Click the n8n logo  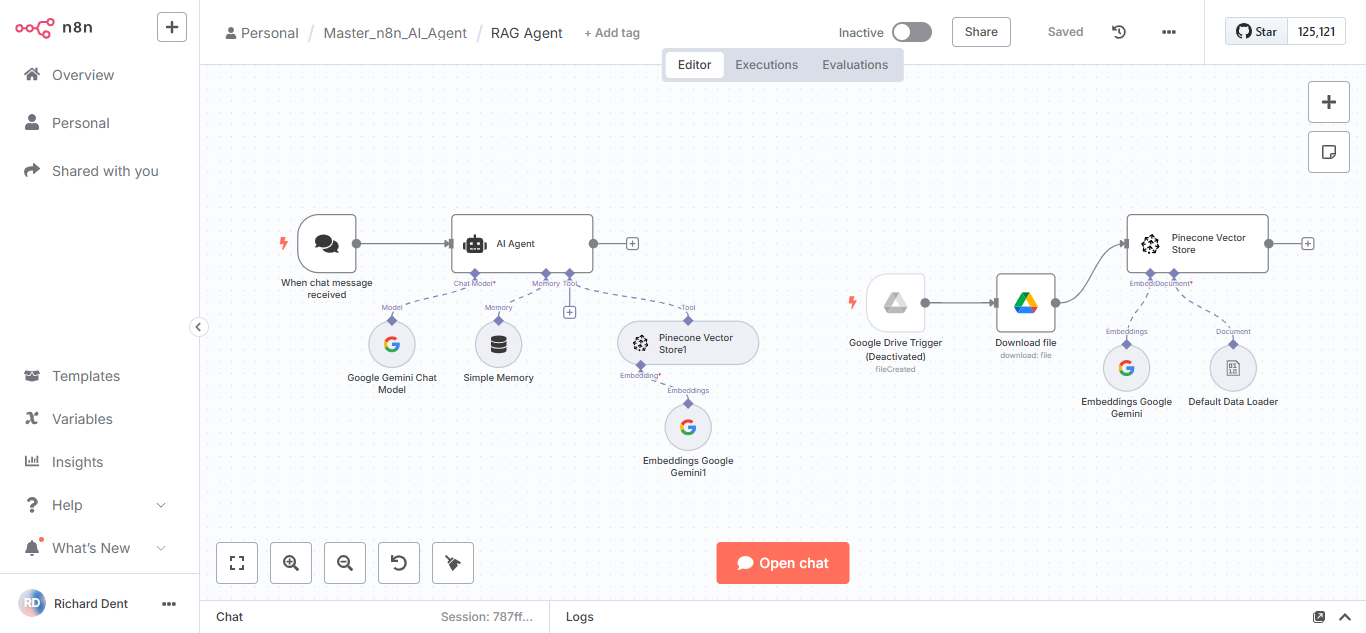point(54,28)
